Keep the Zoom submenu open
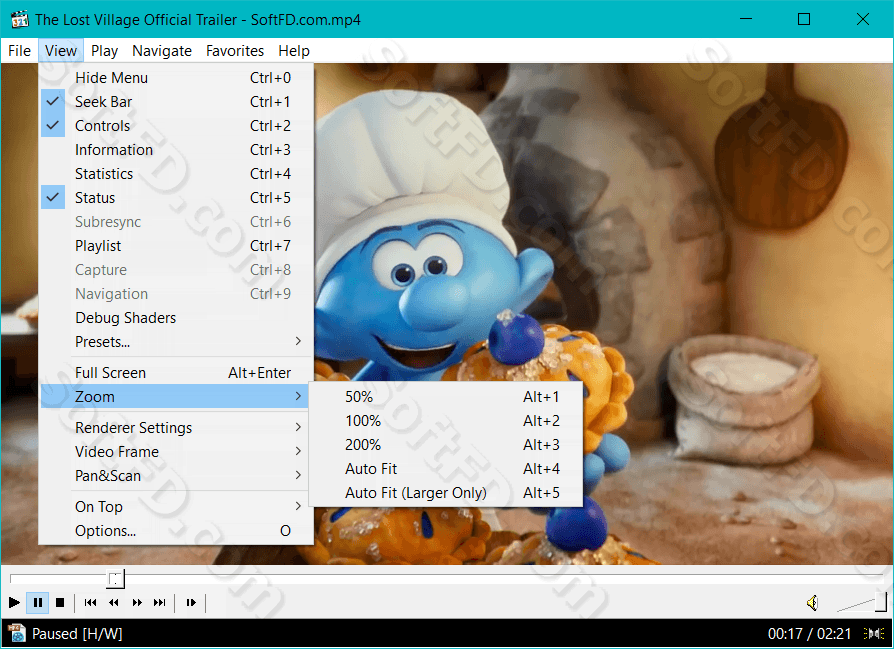Viewport: 894px width, 649px height. pos(176,396)
